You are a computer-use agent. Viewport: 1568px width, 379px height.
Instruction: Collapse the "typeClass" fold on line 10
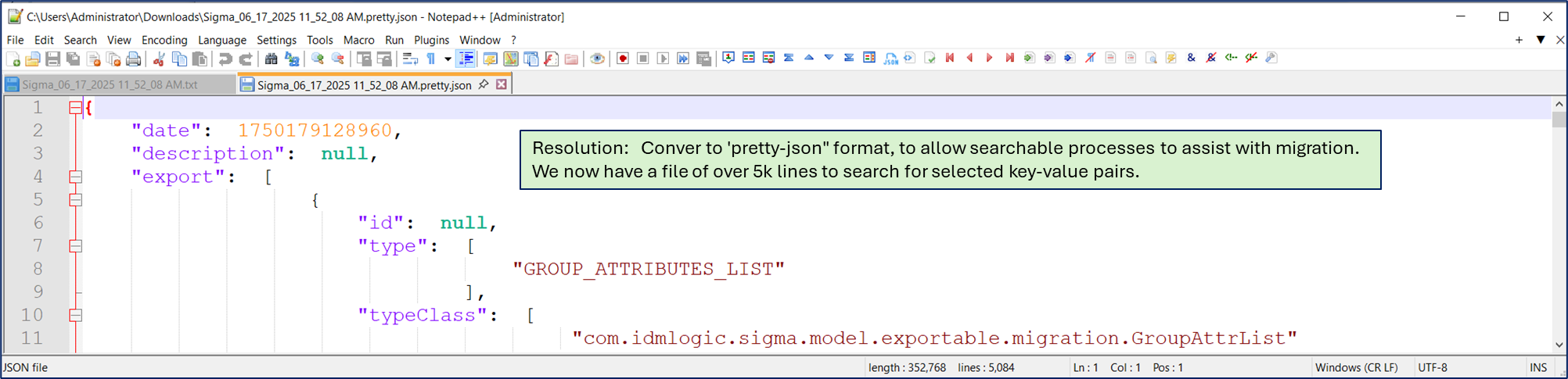point(76,316)
